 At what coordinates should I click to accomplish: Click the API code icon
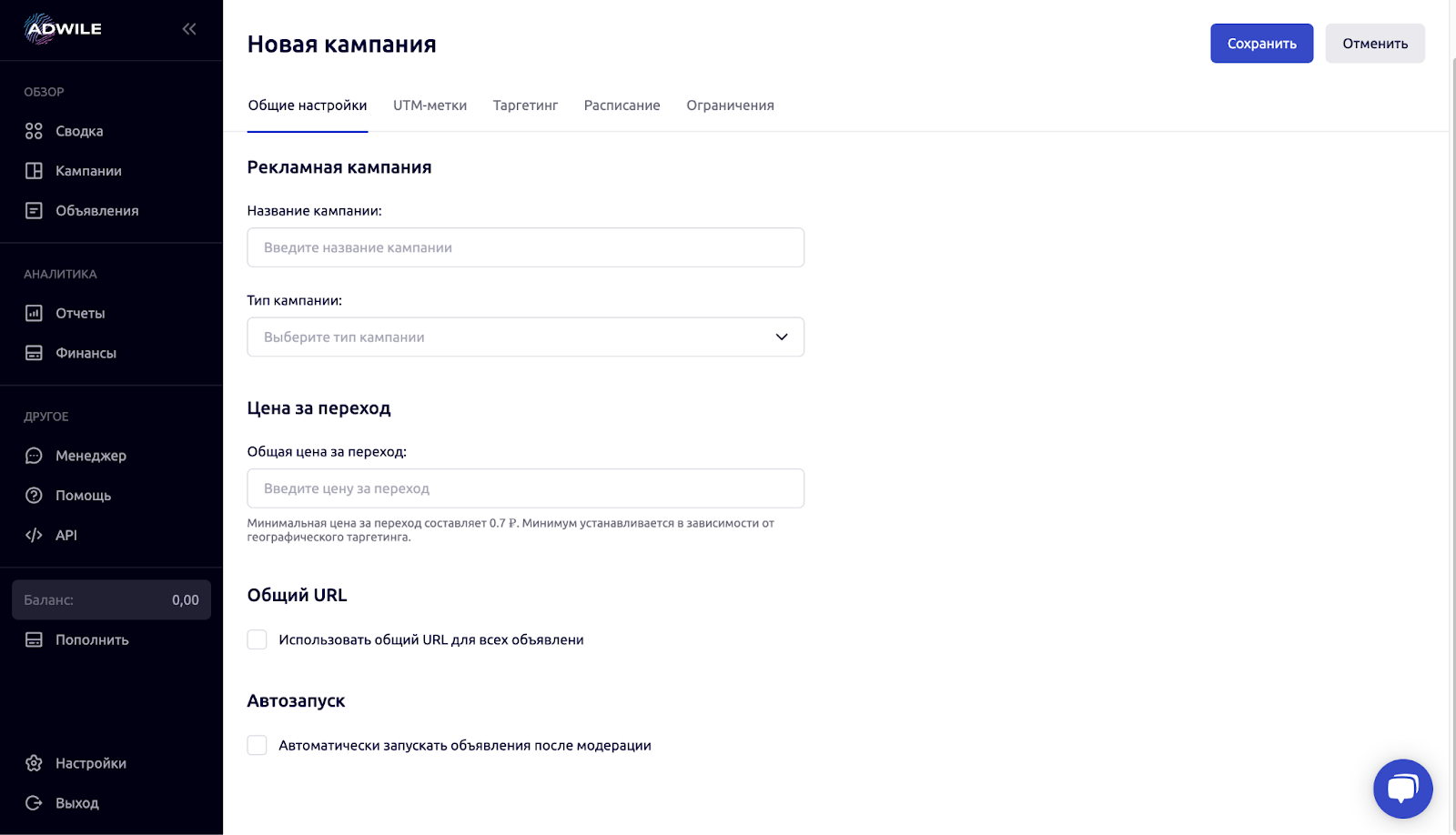click(34, 535)
